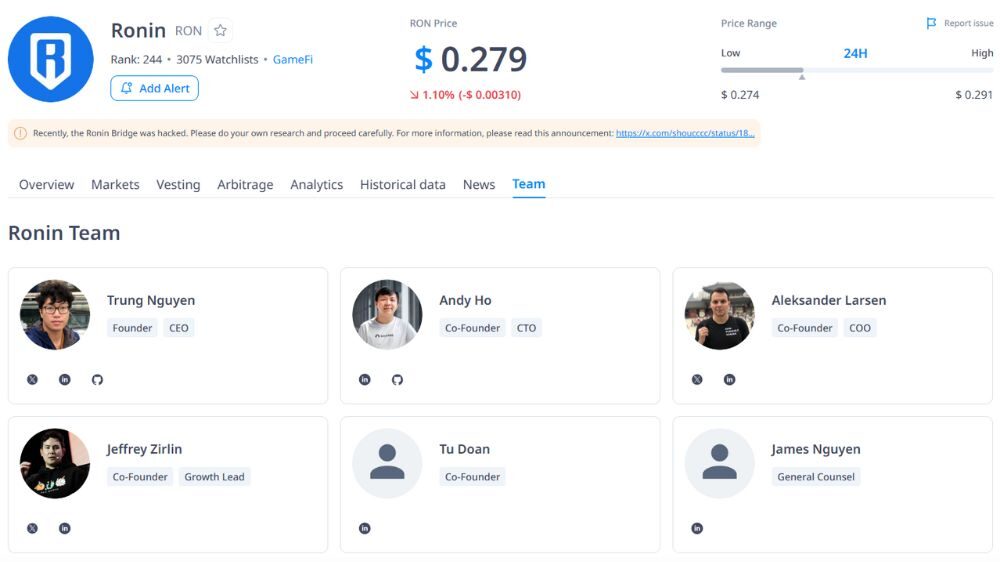Open Trung Nguyen's GitHub icon

pos(97,380)
